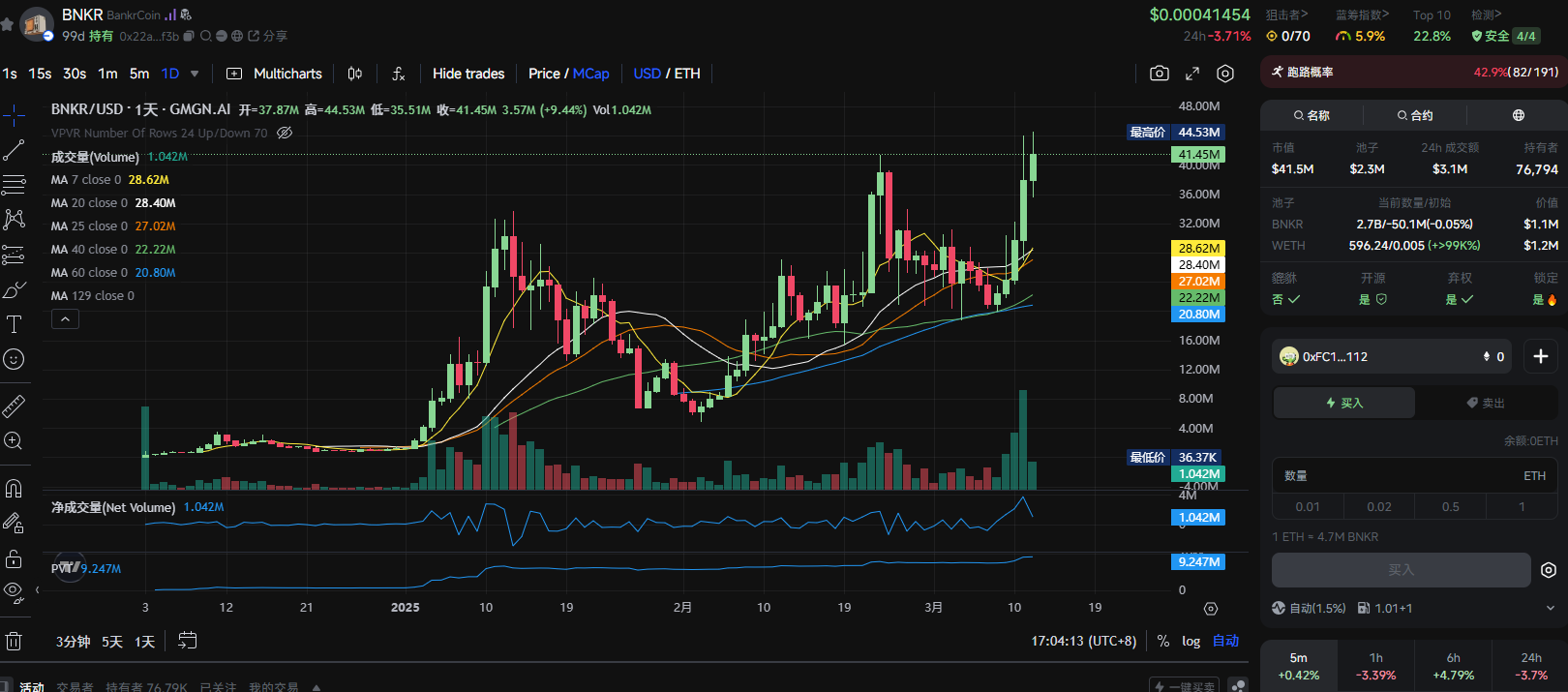Add wallet with plus button
The image size is (1568, 692).
click(1541, 356)
